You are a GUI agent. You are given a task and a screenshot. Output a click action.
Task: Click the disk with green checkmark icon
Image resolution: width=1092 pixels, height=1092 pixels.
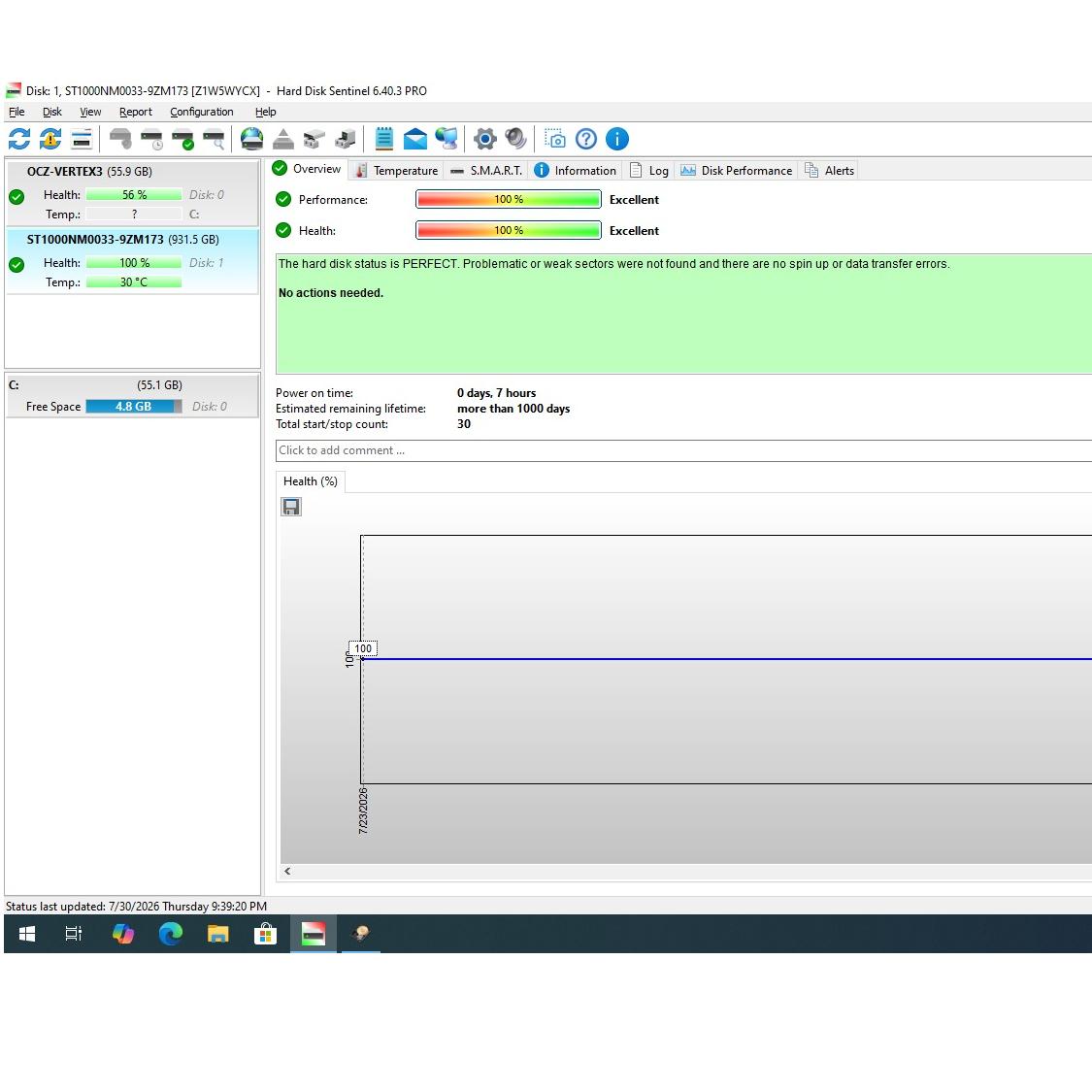pyautogui.click(x=183, y=139)
